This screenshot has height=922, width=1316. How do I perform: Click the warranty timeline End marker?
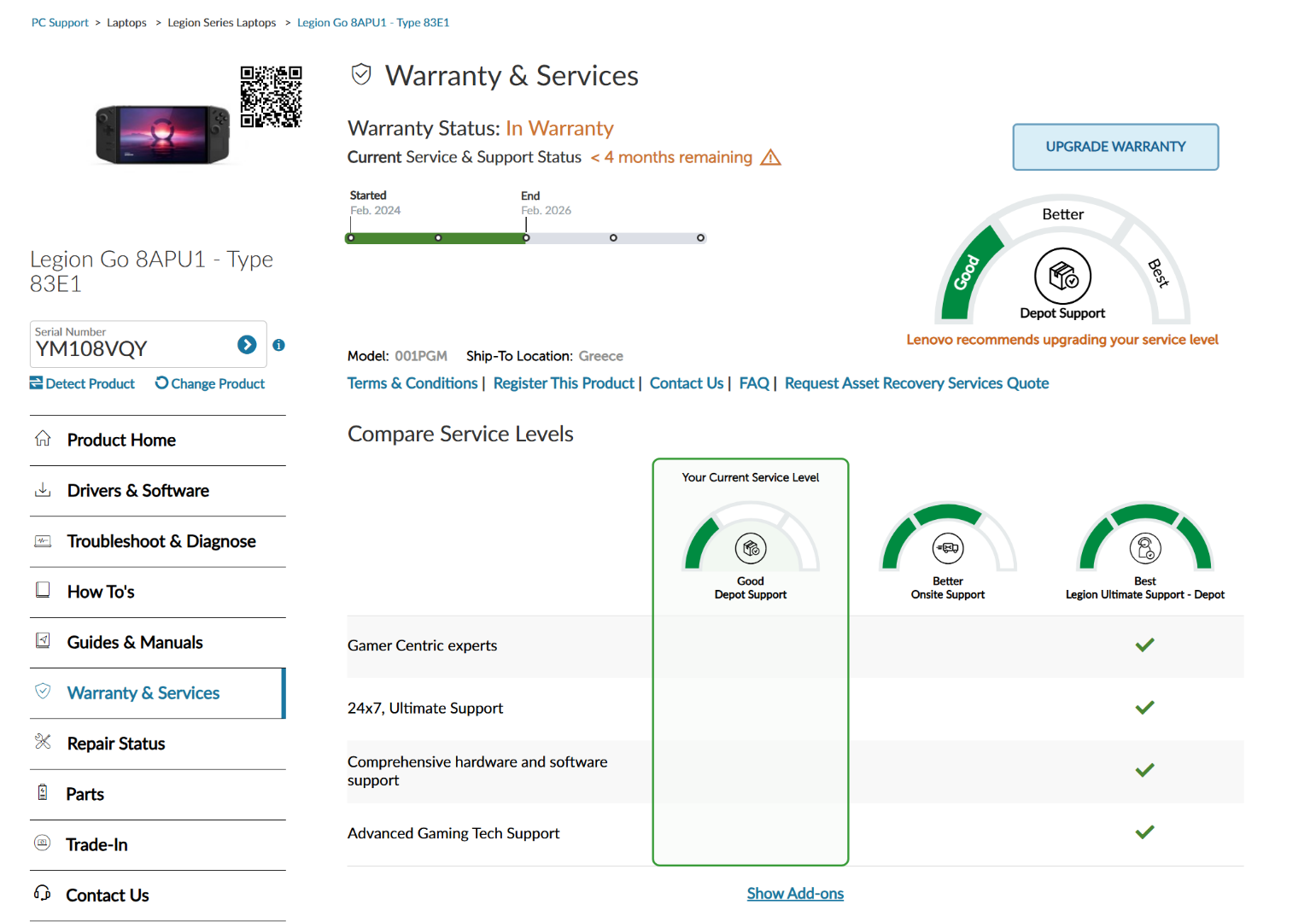(526, 238)
